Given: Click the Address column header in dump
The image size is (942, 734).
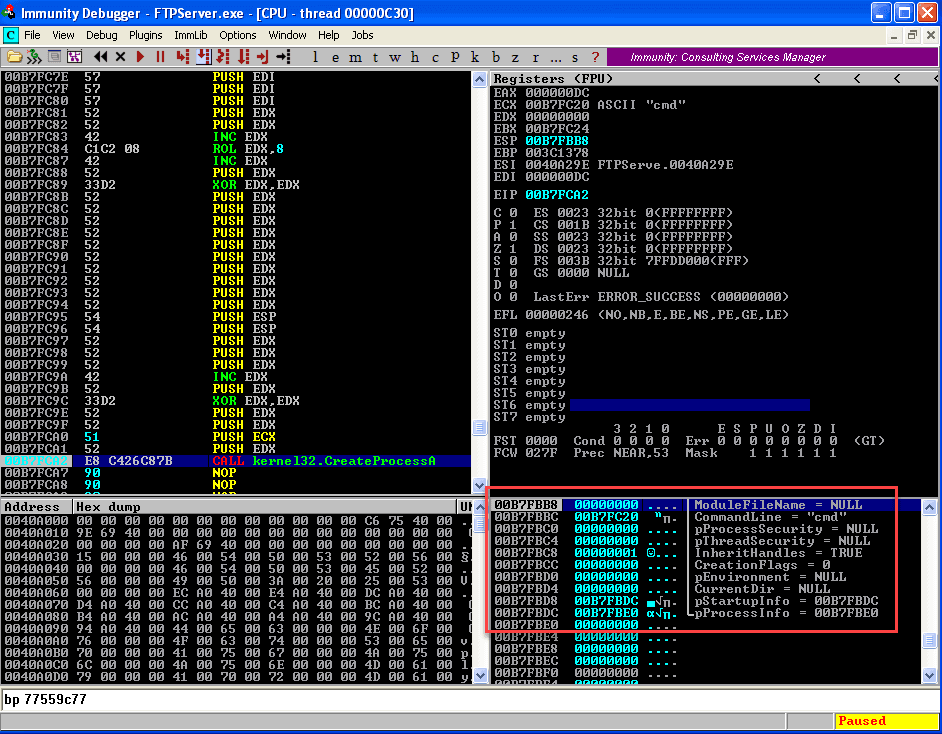Looking at the screenshot, I should [x=37, y=507].
